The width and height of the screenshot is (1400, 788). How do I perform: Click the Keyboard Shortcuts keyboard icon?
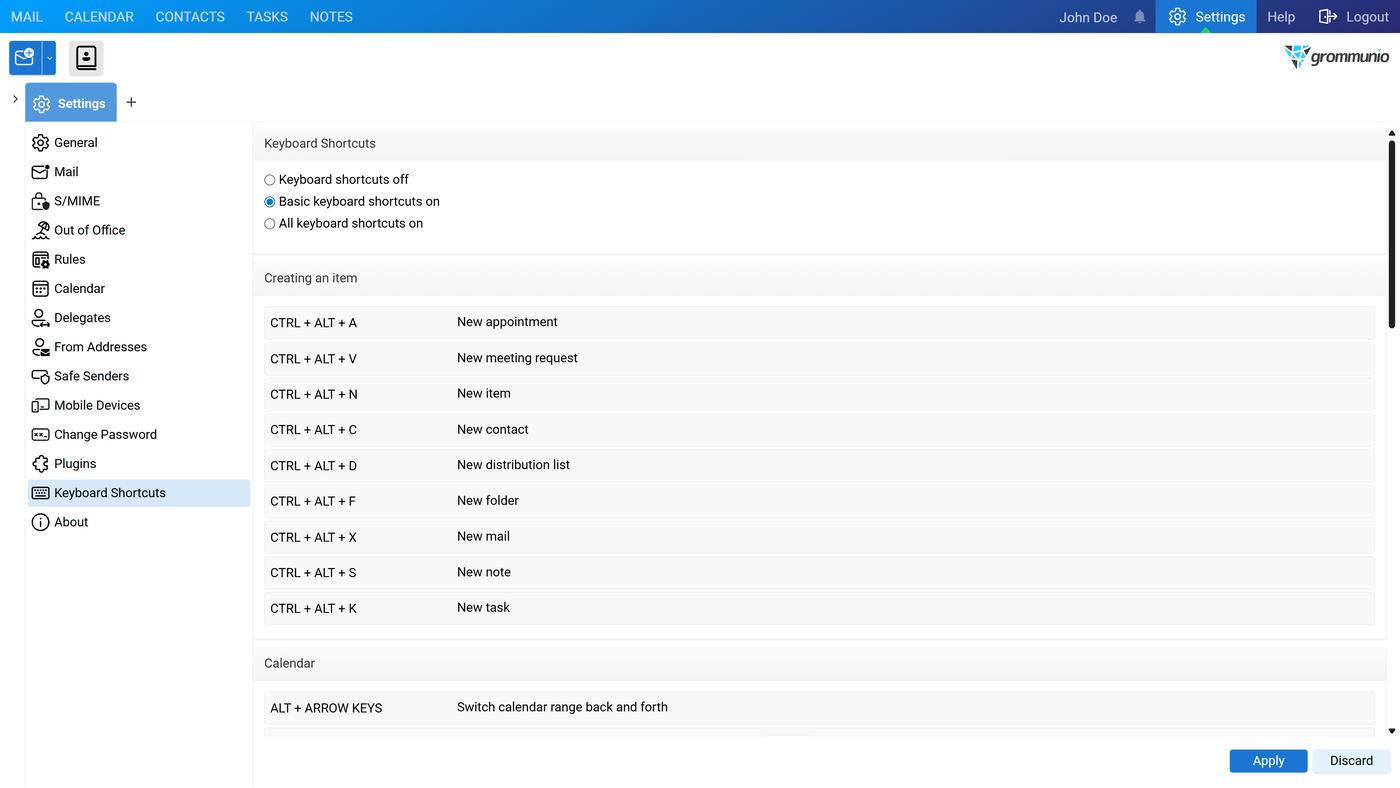41,493
